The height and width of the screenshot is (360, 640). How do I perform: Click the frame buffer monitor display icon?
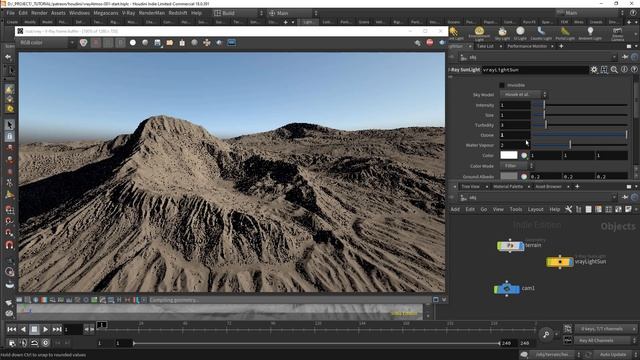coord(231,42)
